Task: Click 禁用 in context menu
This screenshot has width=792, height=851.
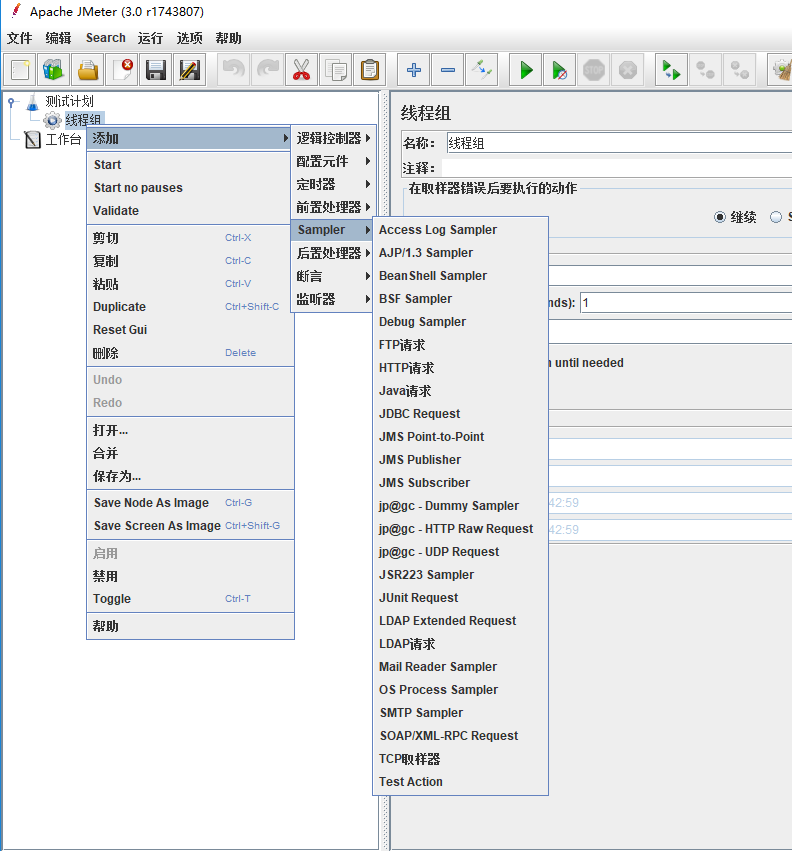Action: [x=190, y=576]
